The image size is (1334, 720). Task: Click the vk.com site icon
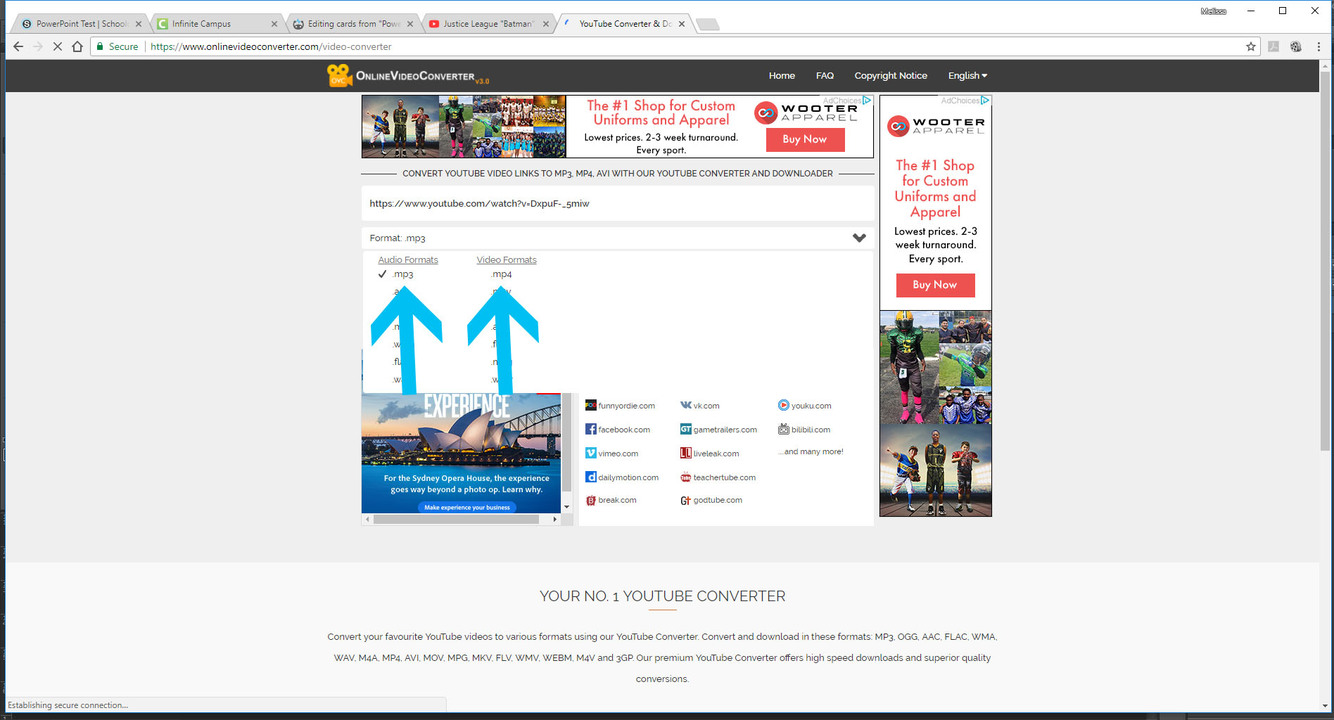(686, 405)
